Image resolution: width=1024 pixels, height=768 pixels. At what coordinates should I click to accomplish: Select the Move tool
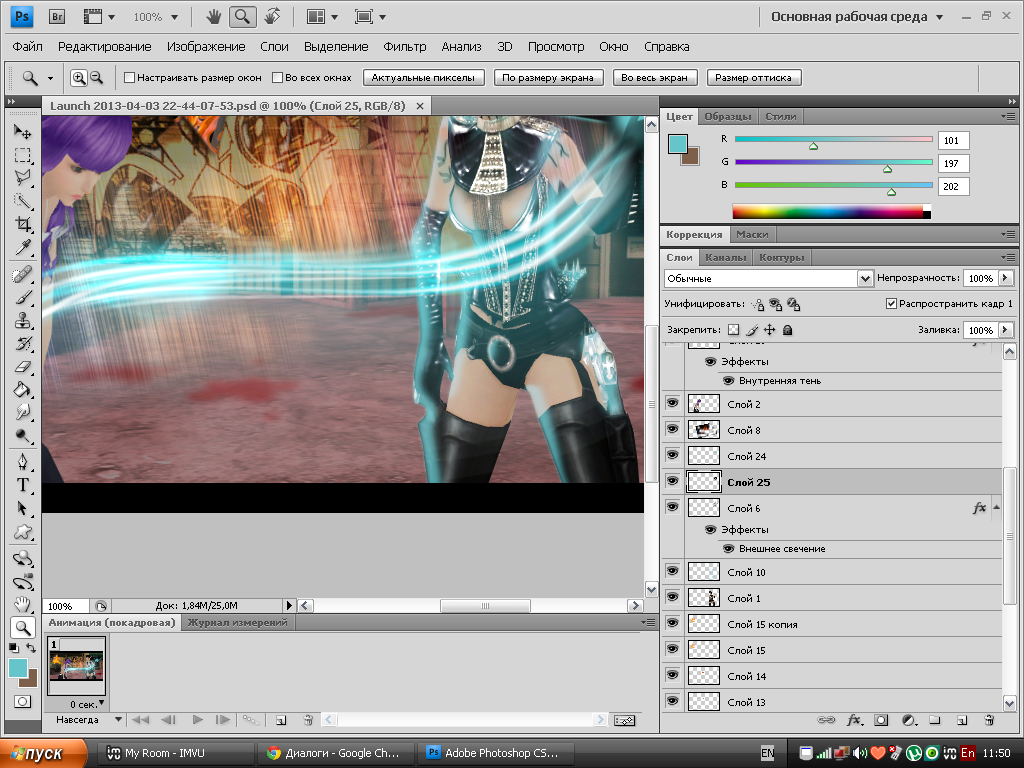pos(22,132)
